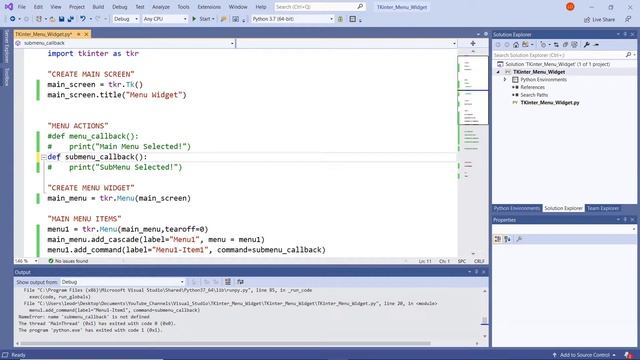Toggle auto-hide pin on Solution Explorer panel
The height and width of the screenshot is (360, 640).
pyautogui.click(x=625, y=34)
